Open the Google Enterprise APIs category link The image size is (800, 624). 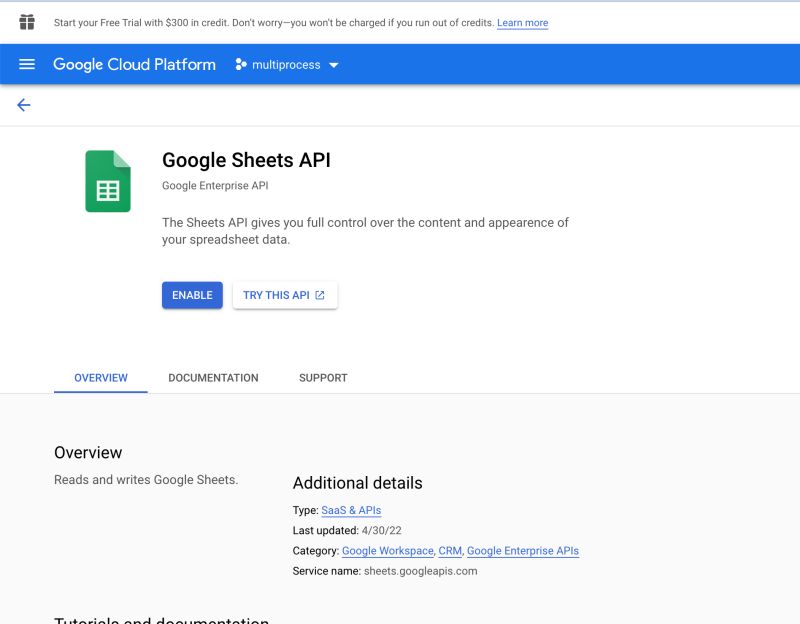coord(523,551)
